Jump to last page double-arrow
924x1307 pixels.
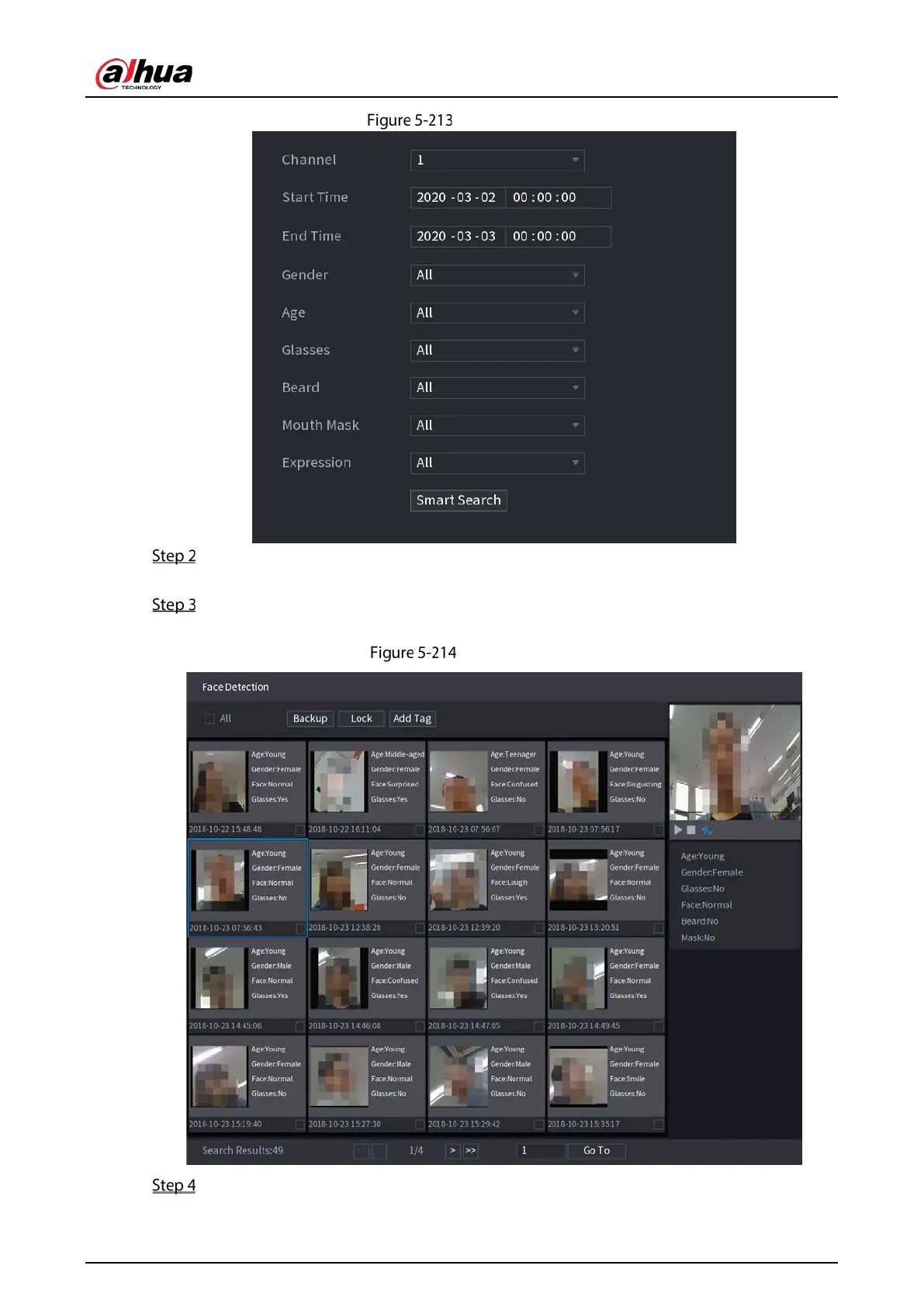point(471,1150)
